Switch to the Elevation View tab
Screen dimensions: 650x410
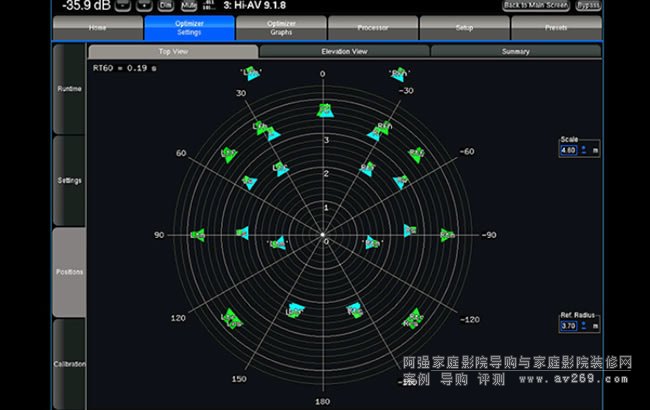tap(344, 50)
